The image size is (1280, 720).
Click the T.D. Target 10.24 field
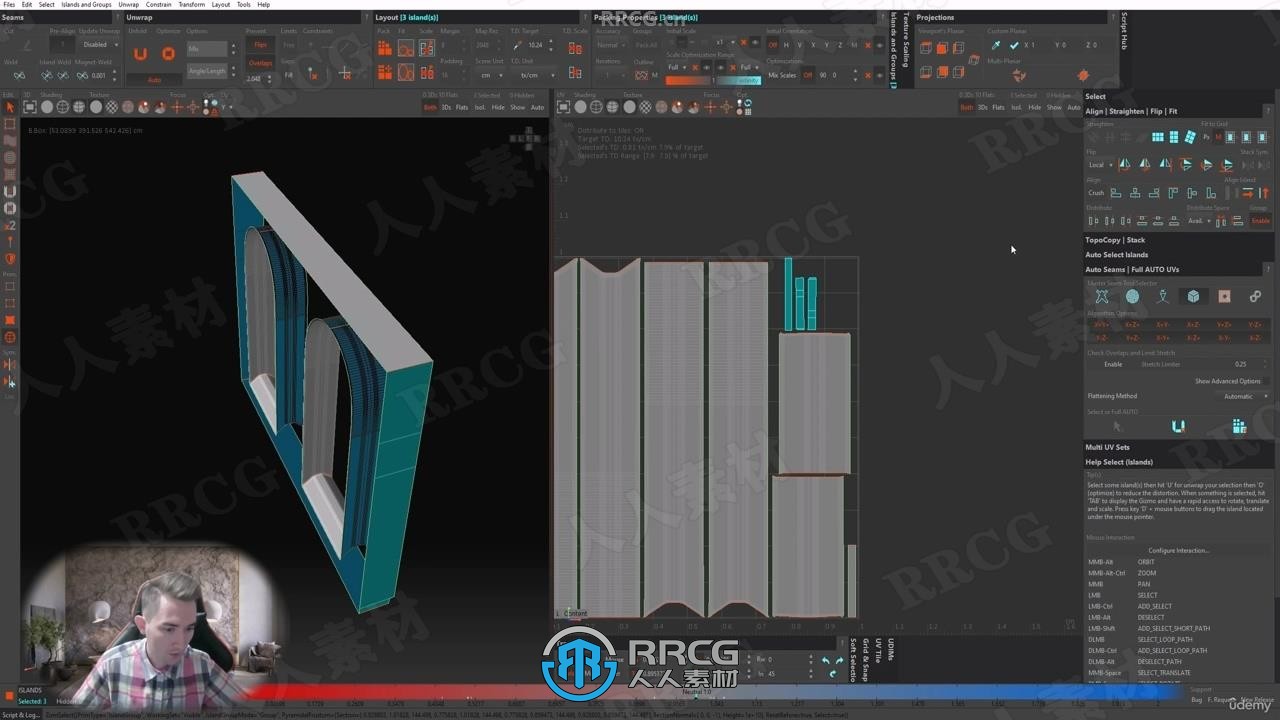(537, 45)
